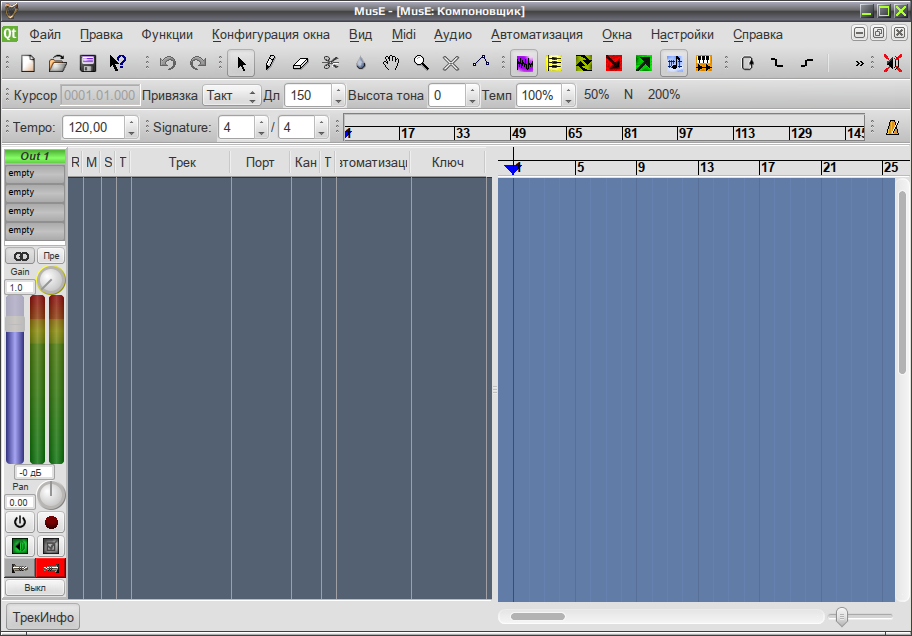
Task: Select the Eraser tool
Action: click(300, 63)
